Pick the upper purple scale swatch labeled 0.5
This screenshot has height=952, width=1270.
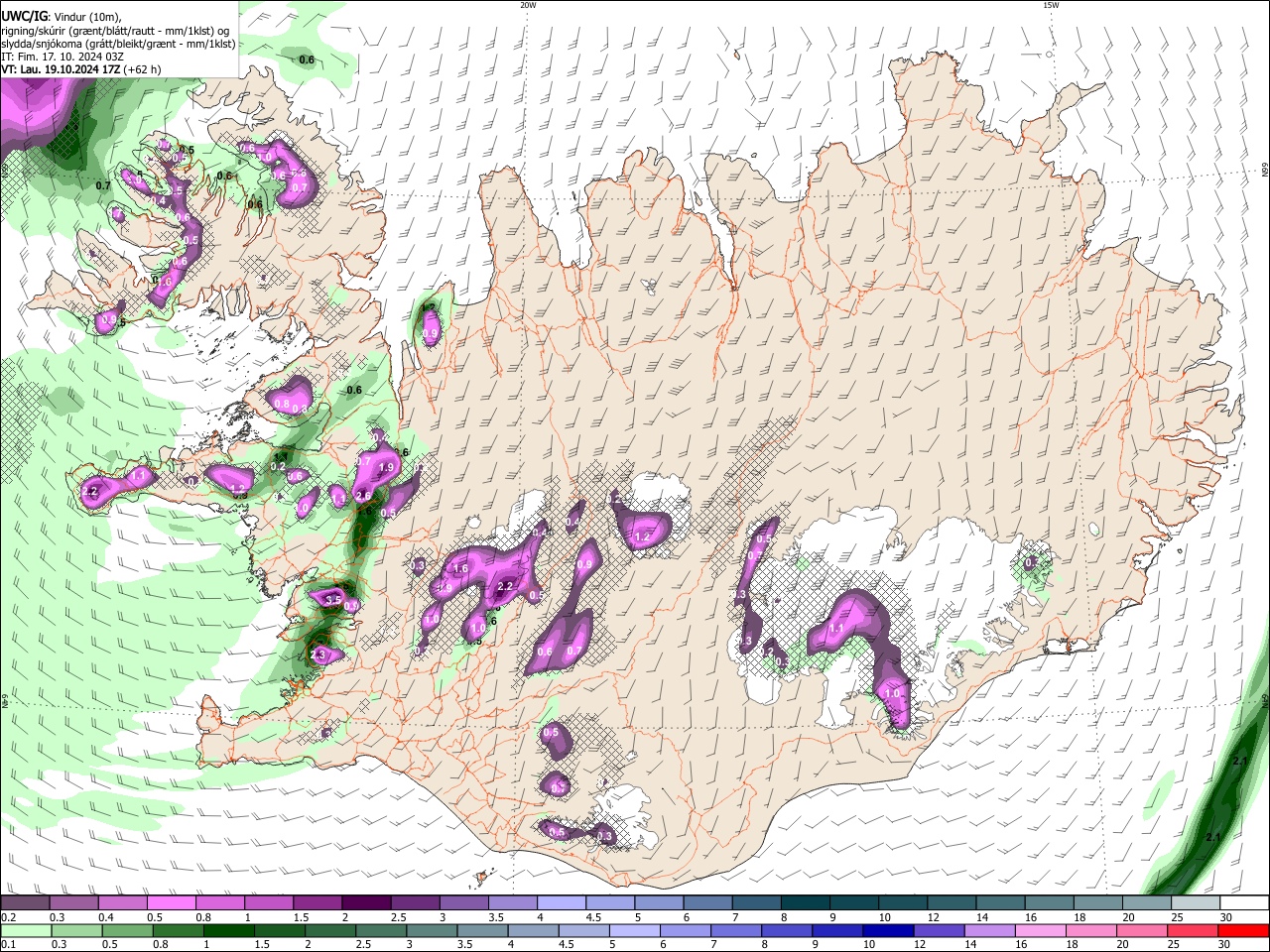point(171,903)
